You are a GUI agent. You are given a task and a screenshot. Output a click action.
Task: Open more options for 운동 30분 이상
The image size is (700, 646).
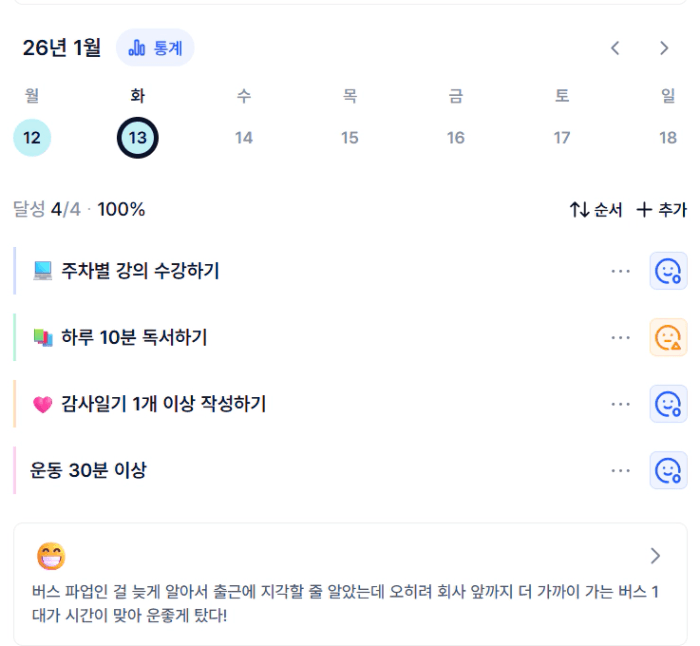(621, 470)
